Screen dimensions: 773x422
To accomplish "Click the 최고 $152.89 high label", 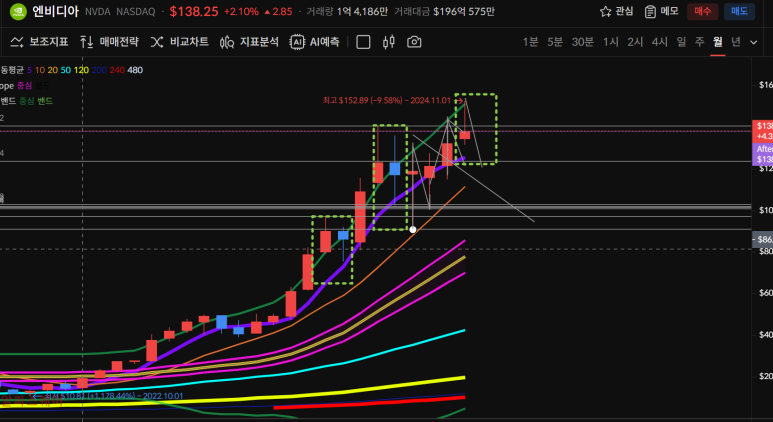I will 386,100.
